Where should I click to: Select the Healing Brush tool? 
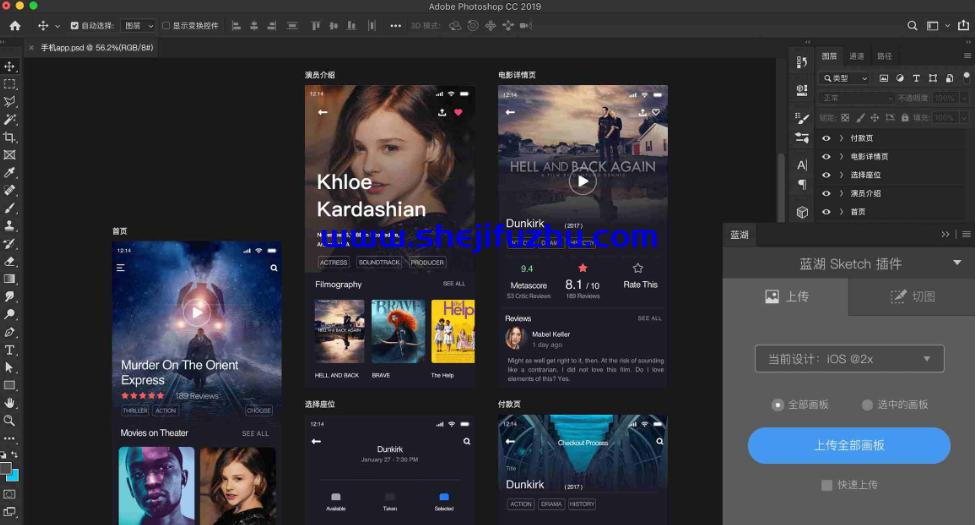click(x=9, y=190)
